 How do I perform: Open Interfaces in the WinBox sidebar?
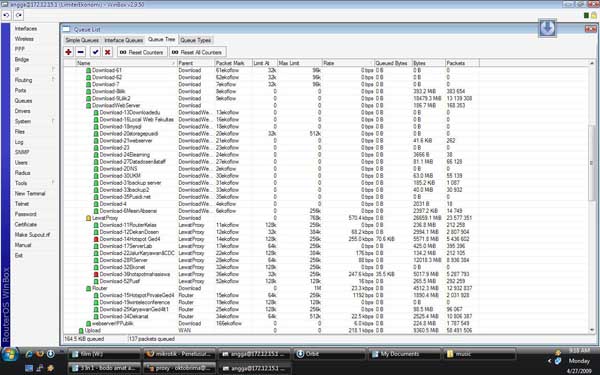click(x=26, y=29)
